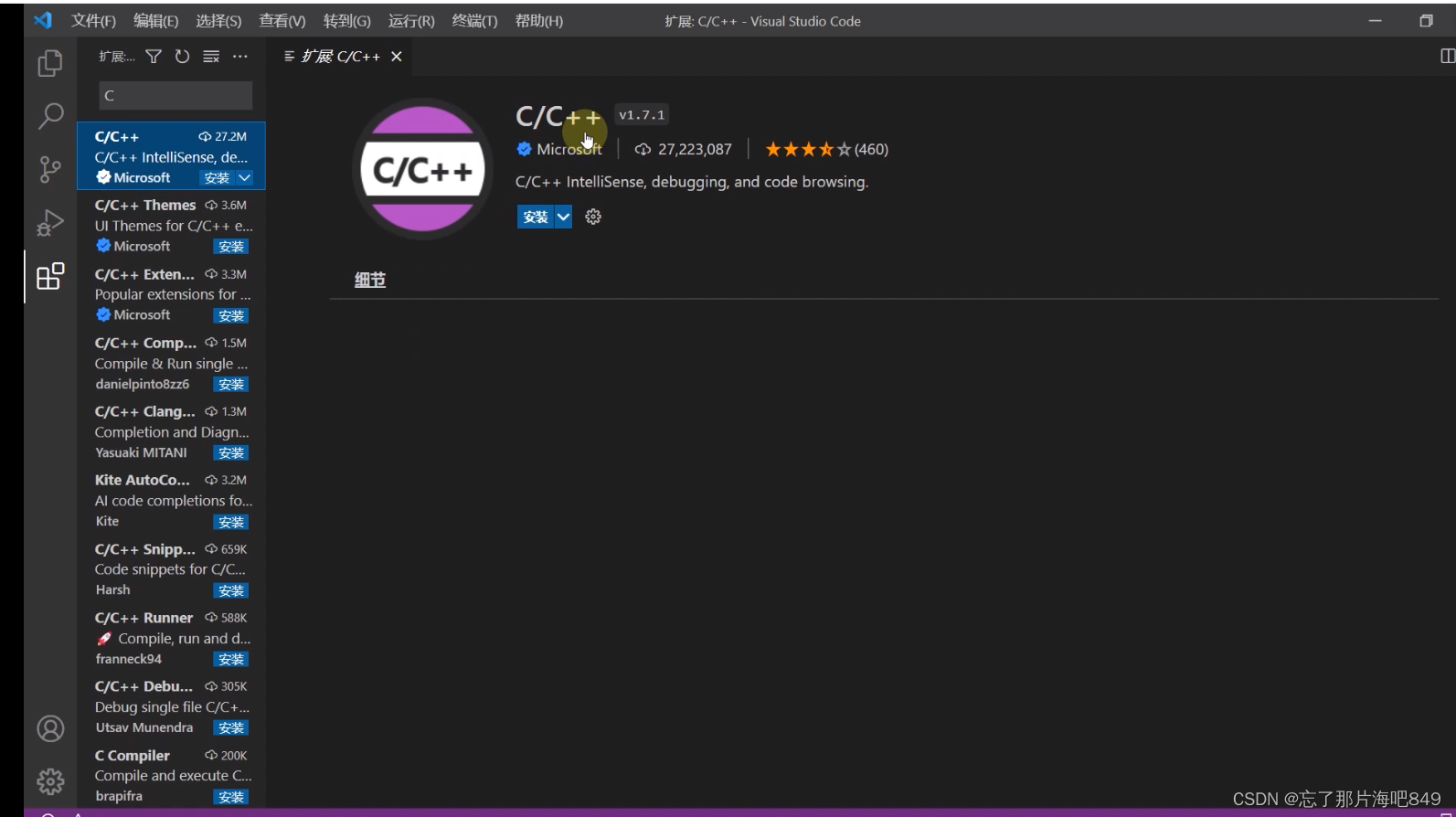
Task: Select C Compiler list entry
Action: (171, 775)
